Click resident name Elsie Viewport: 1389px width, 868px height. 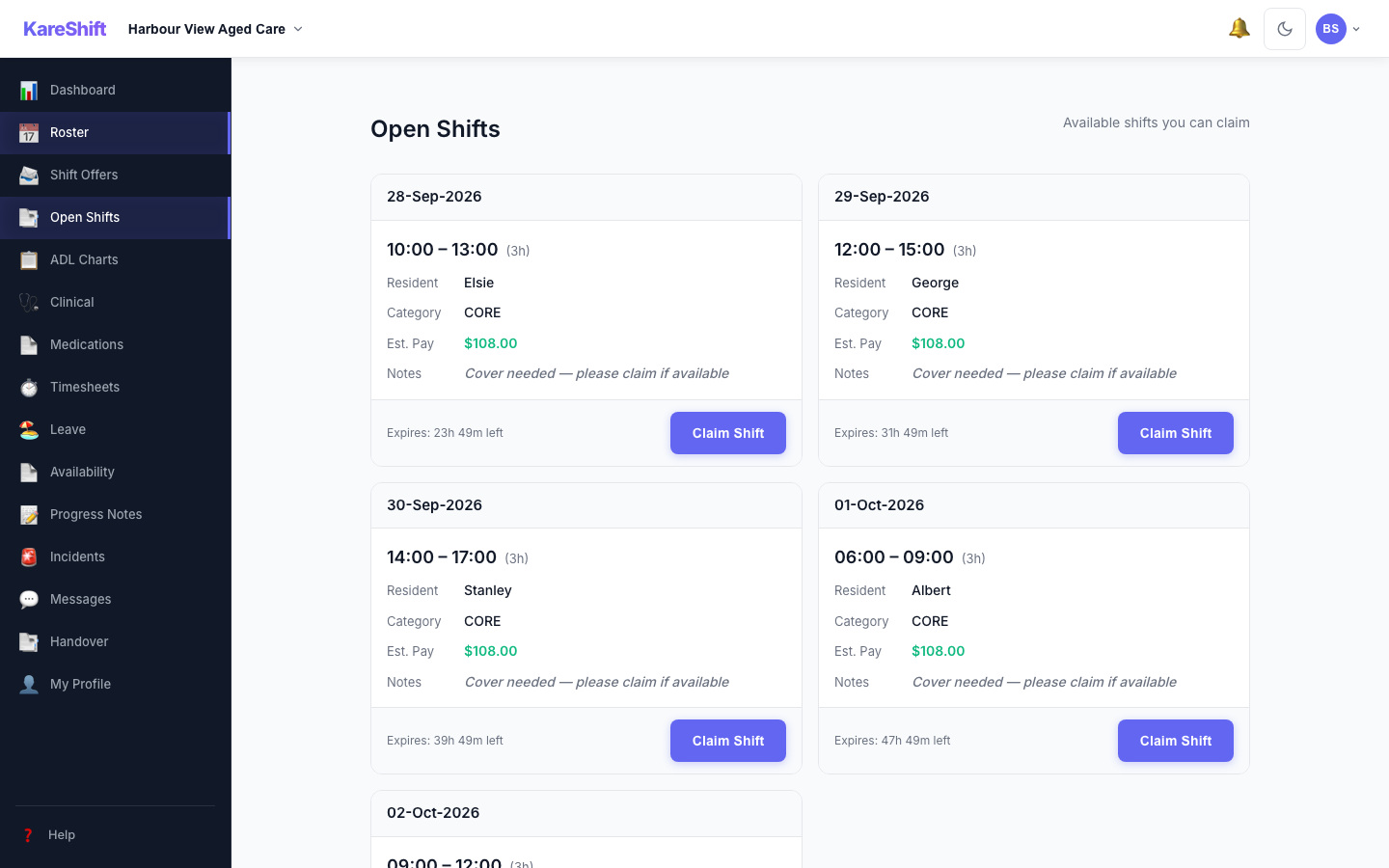coord(478,283)
